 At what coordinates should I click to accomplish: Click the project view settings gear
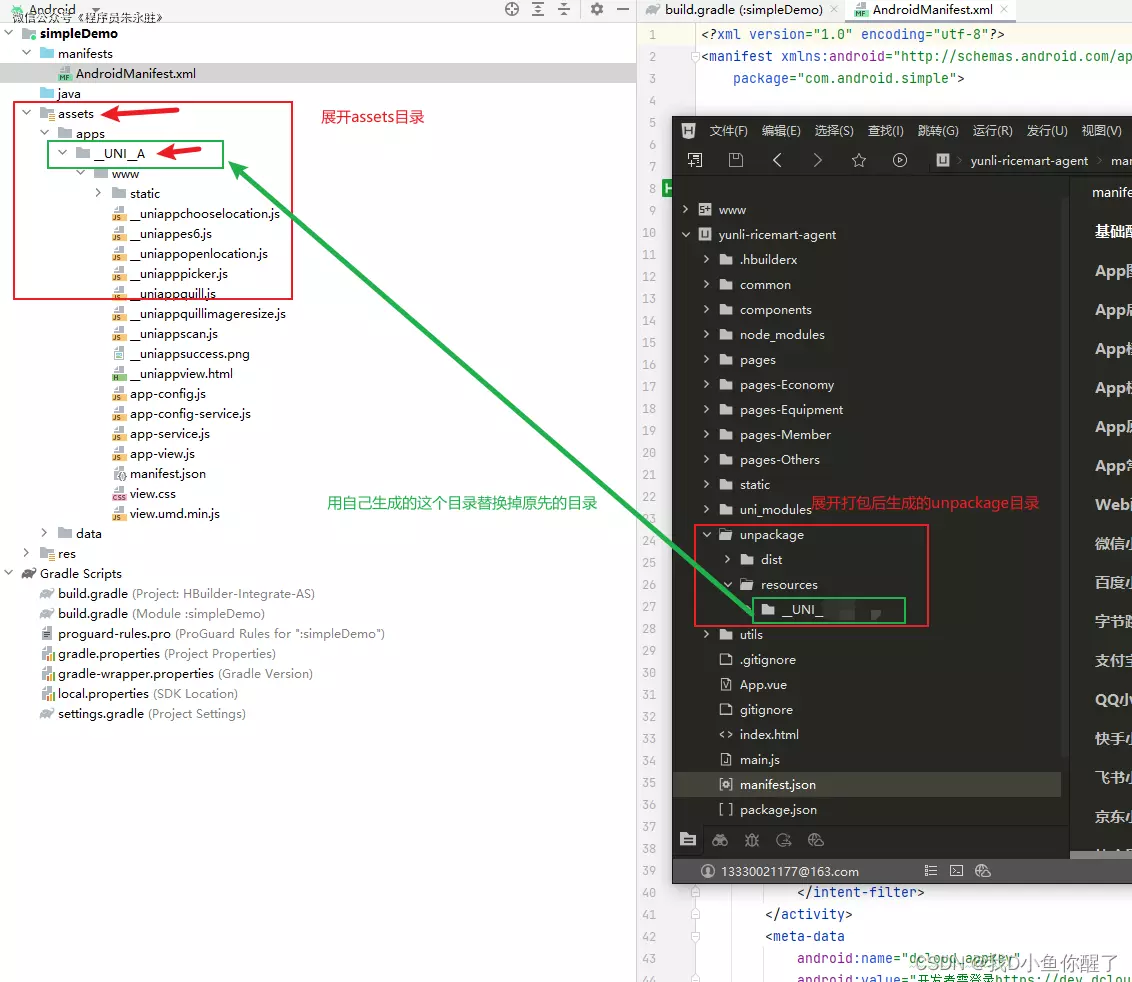(x=597, y=9)
